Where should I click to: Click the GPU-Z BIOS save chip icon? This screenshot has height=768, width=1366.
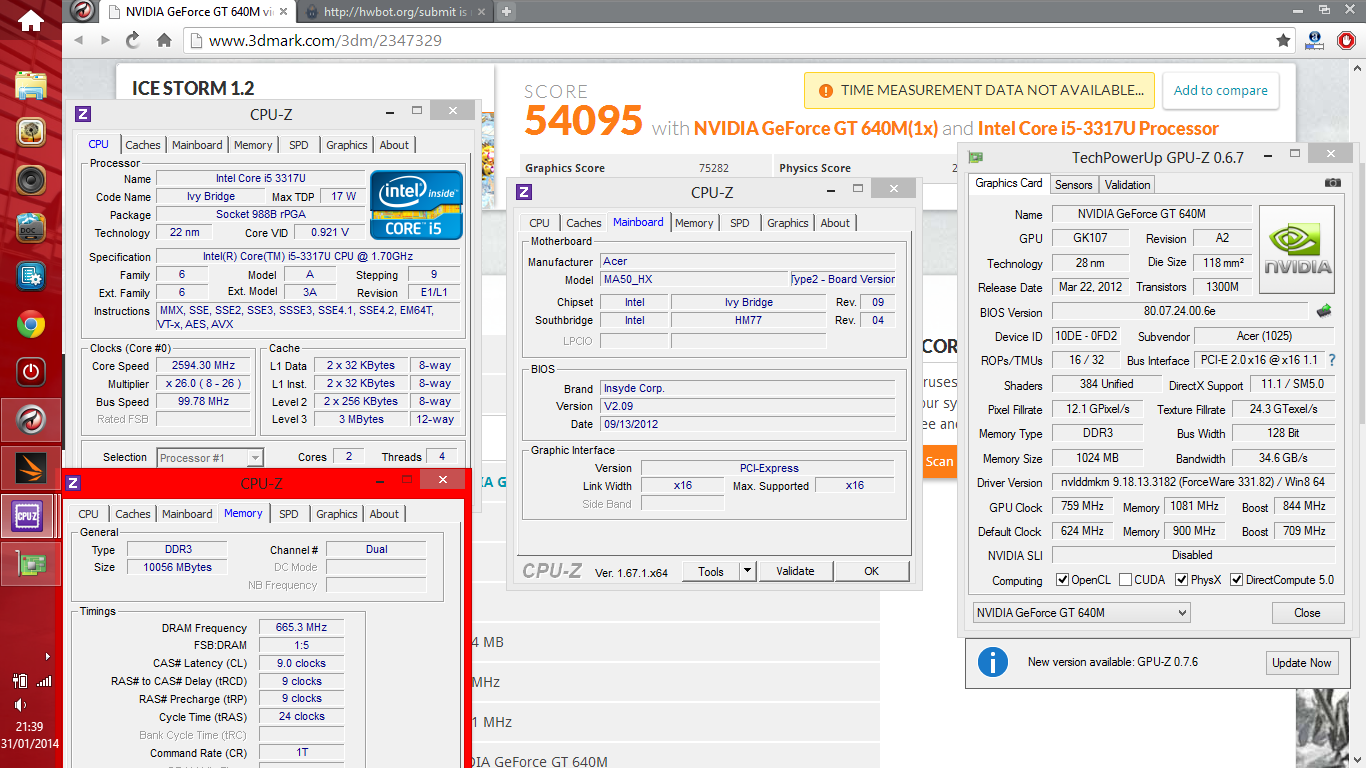1324,311
